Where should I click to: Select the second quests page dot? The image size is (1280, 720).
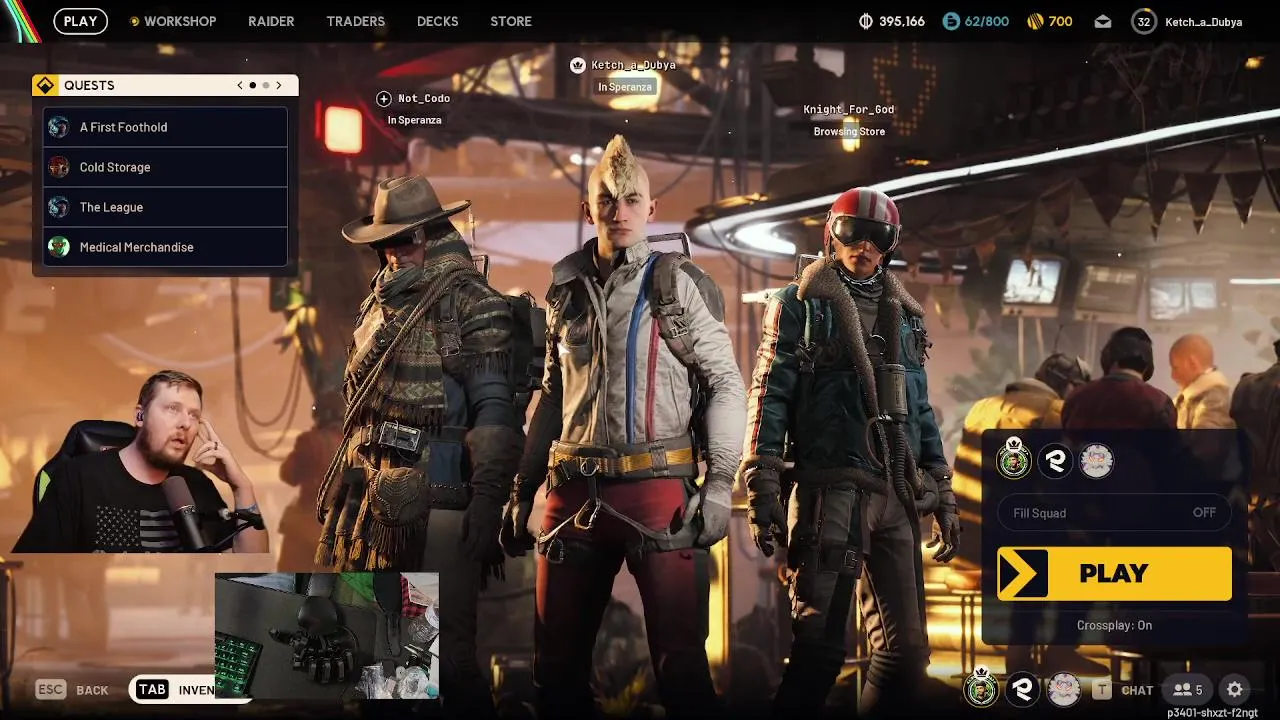pyautogui.click(x=266, y=85)
